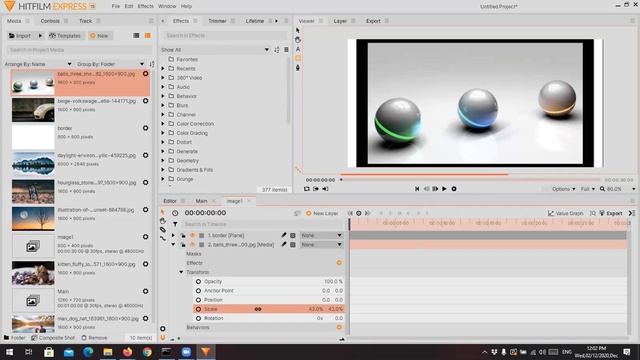
Task: Toggle the timeline snapping magnet icon
Action: point(163,338)
